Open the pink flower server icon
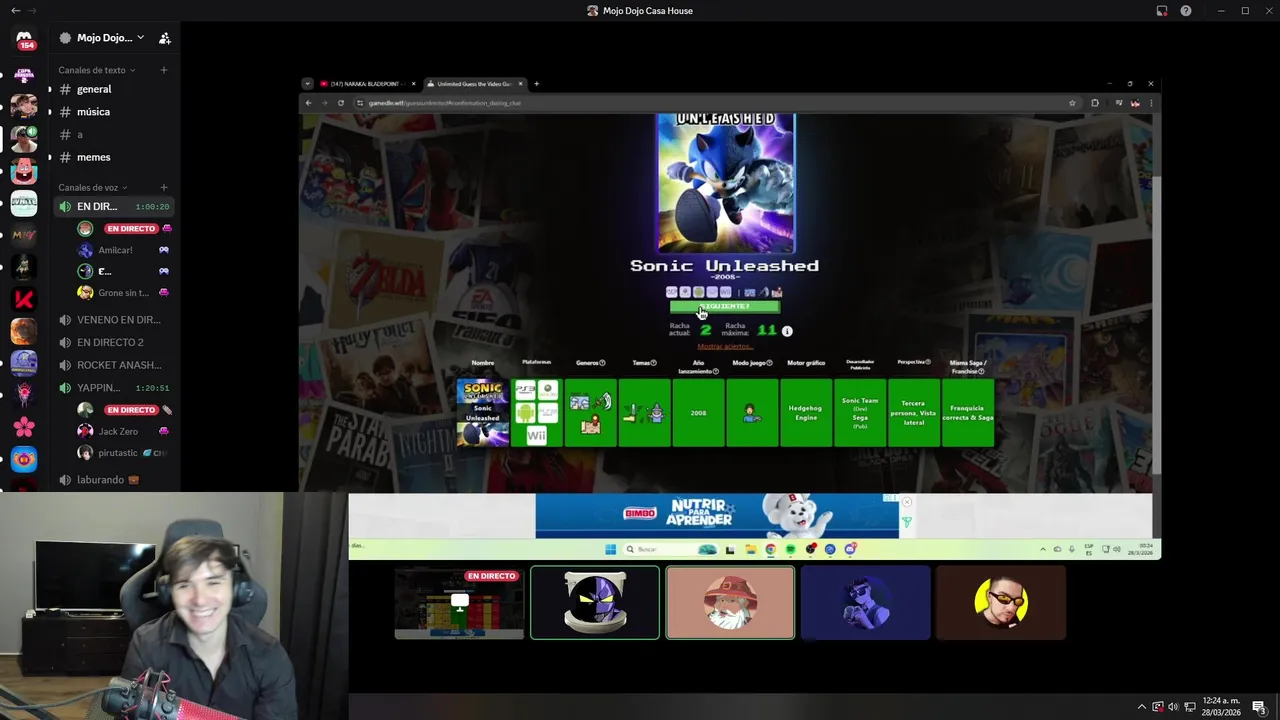The image size is (1280, 720). (x=24, y=427)
